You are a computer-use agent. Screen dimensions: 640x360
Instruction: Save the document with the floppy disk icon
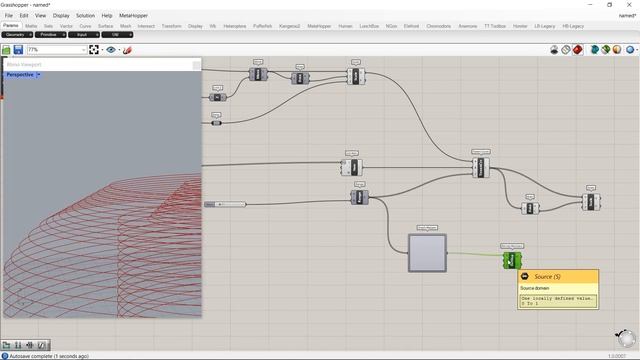pos(18,50)
